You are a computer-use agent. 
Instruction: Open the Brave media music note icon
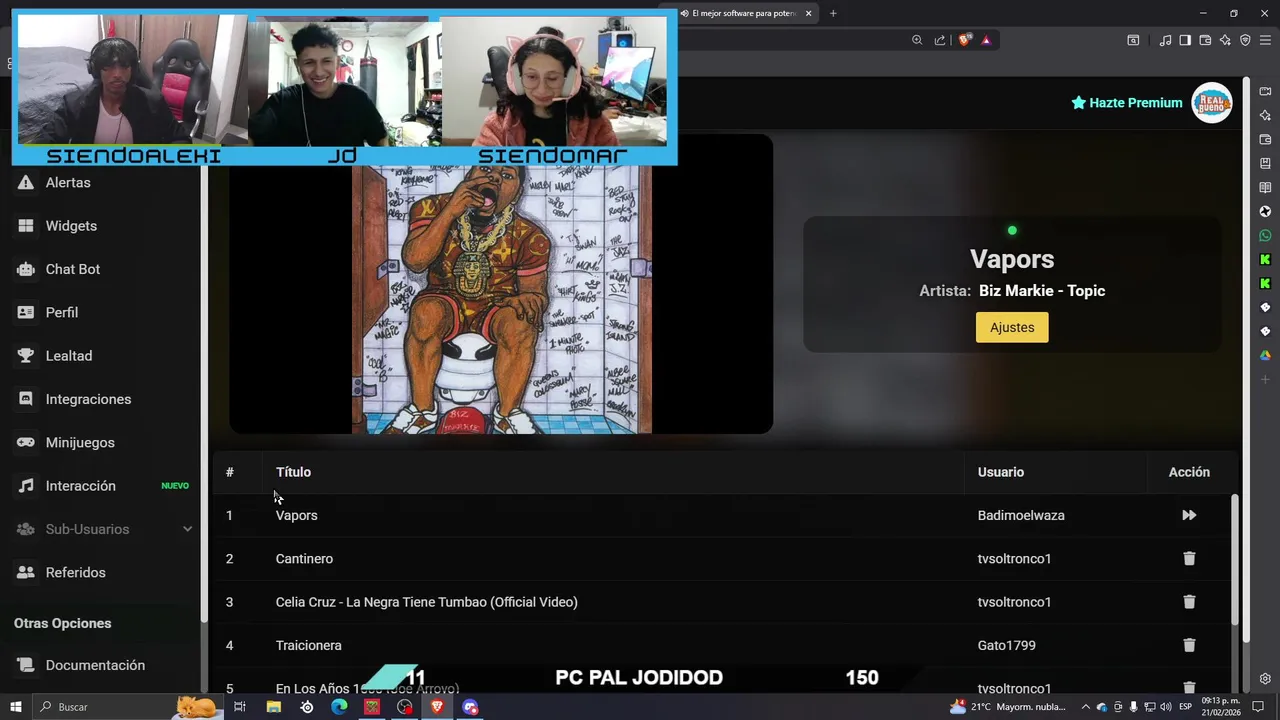(x=1165, y=40)
